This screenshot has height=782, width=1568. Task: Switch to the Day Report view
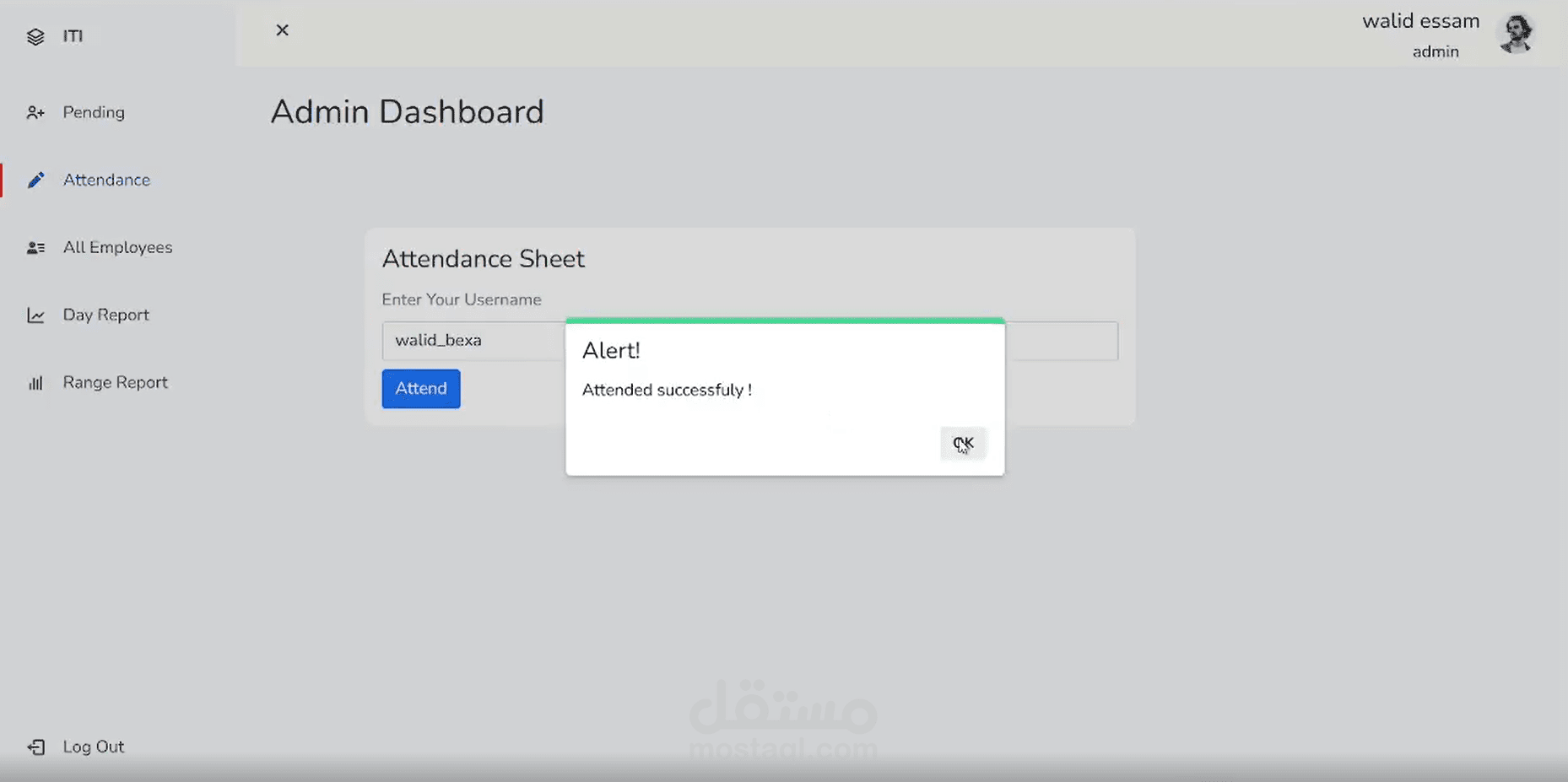[x=106, y=314]
